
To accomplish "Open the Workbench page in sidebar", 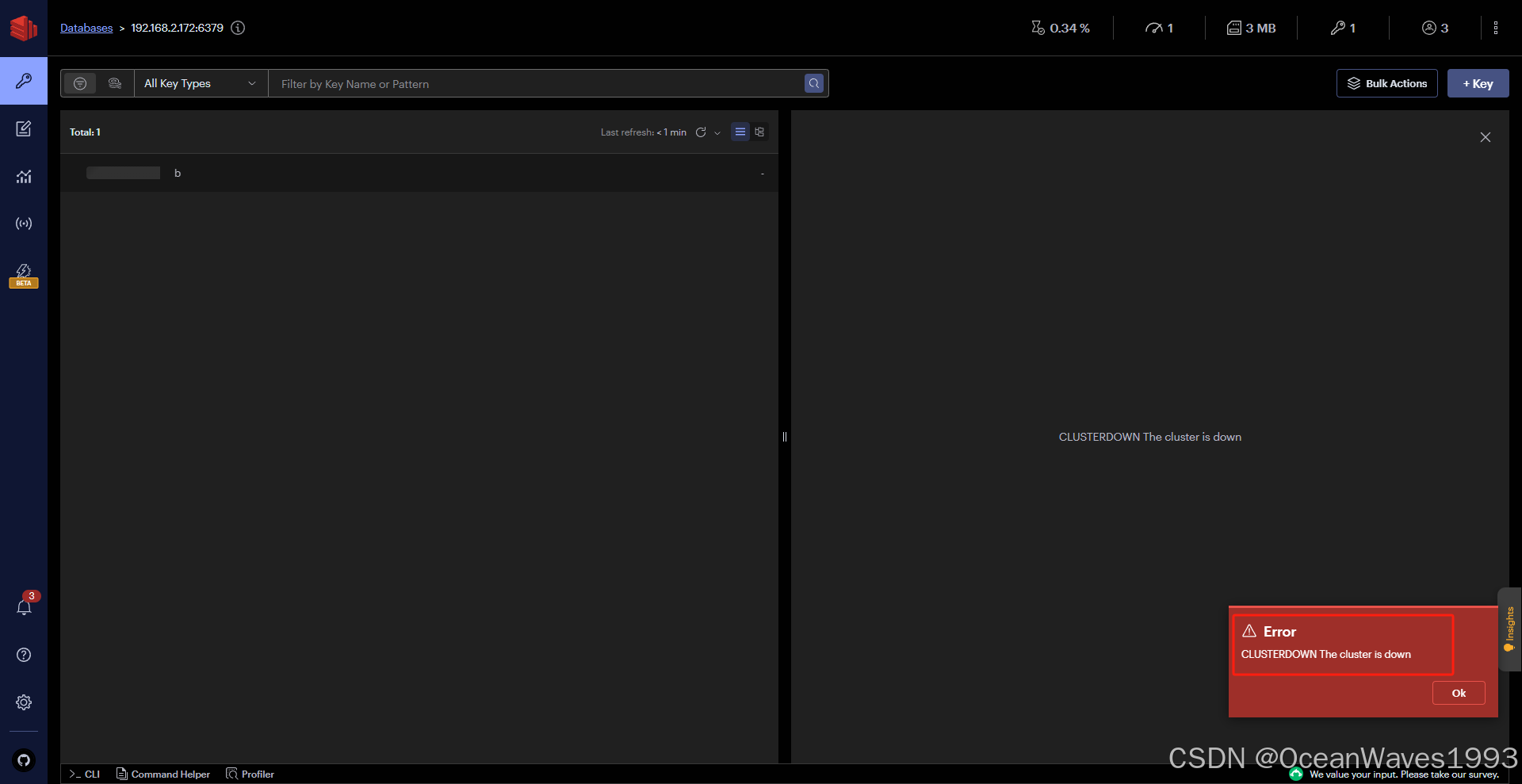I will coord(24,128).
